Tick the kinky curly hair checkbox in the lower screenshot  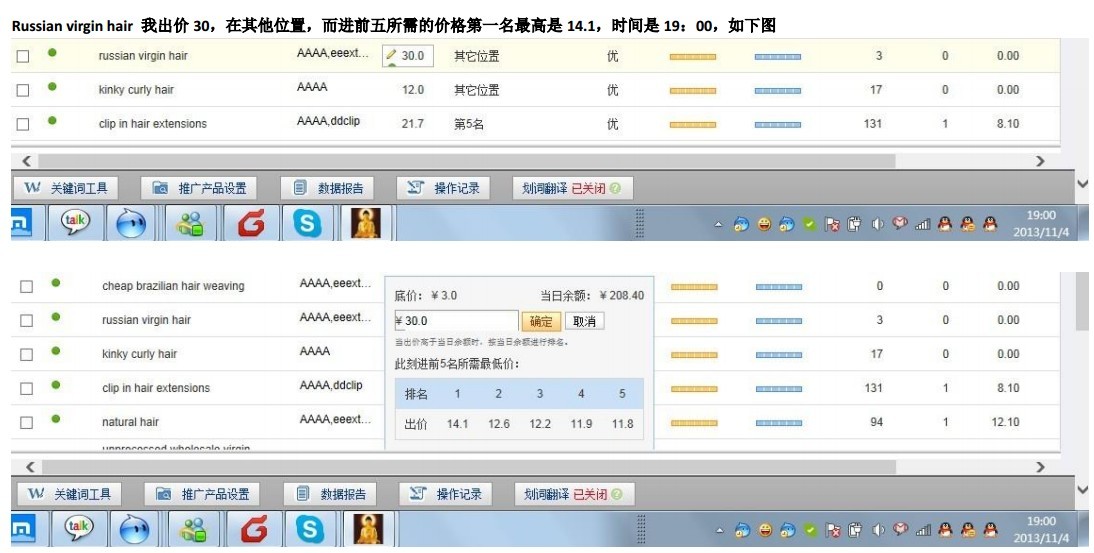point(27,354)
